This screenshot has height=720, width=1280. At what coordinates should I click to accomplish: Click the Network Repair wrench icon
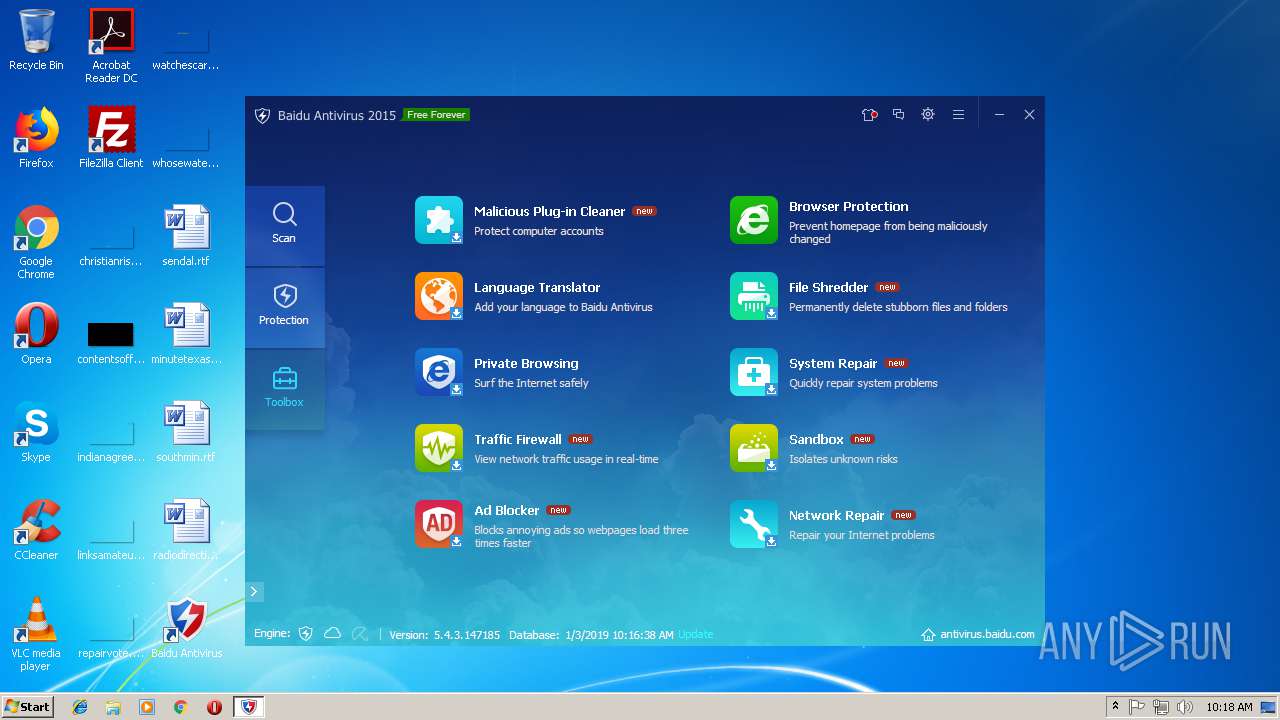point(754,524)
